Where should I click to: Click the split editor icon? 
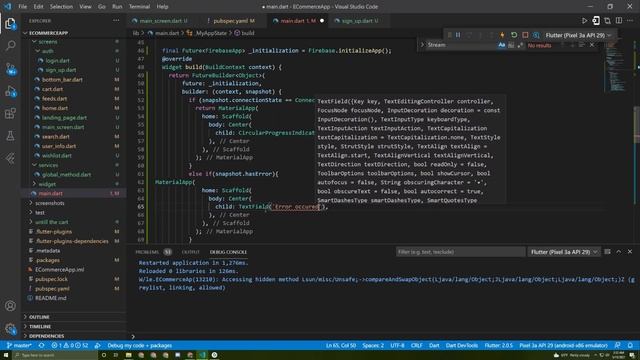point(619,20)
